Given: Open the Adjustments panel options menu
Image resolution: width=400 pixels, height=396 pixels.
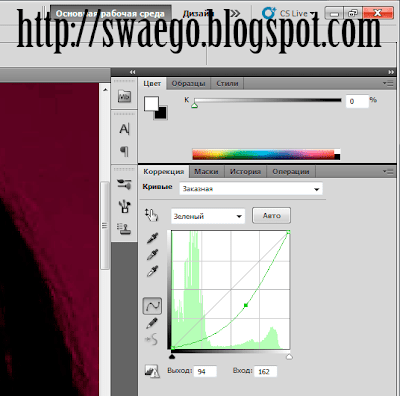Looking at the screenshot, I should pyautogui.click(x=388, y=171).
